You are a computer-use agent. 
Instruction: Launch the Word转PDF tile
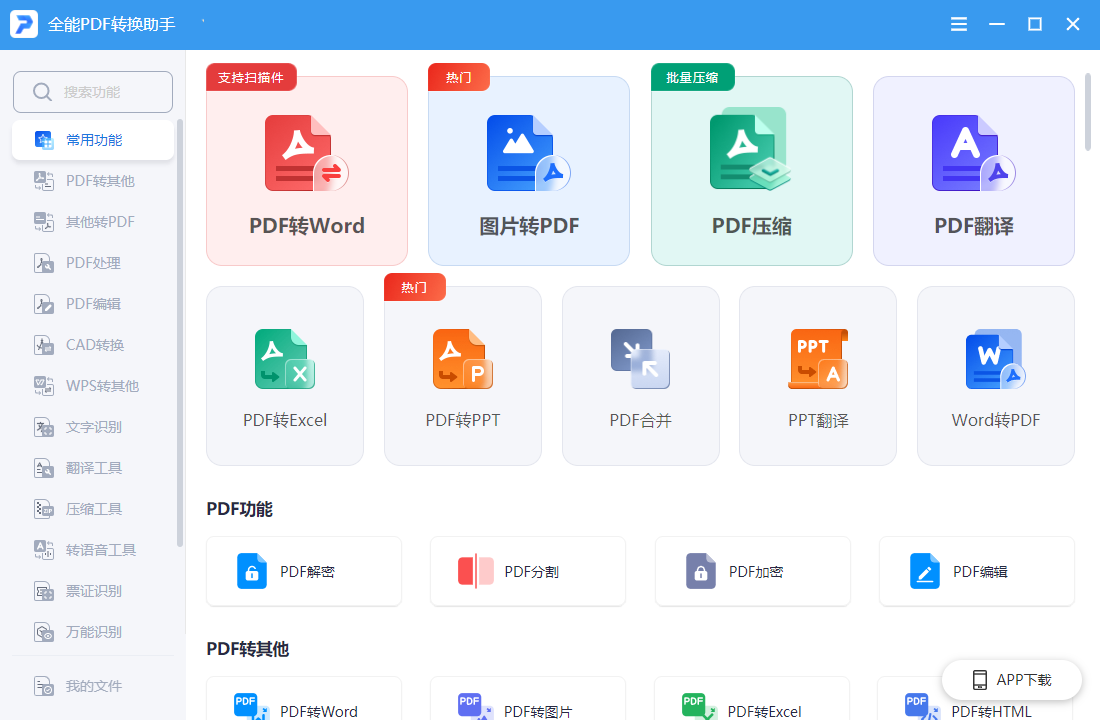[995, 375]
